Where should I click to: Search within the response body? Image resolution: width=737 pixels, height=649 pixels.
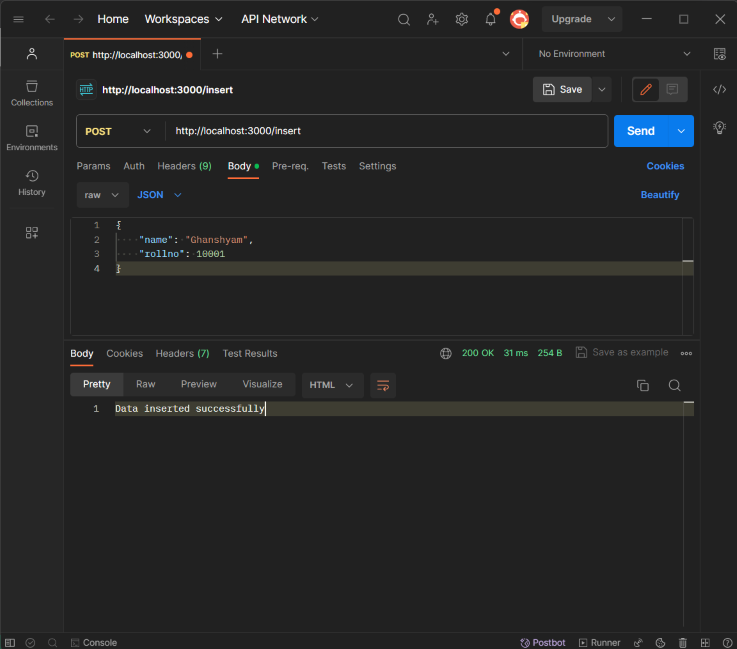pyautogui.click(x=675, y=385)
